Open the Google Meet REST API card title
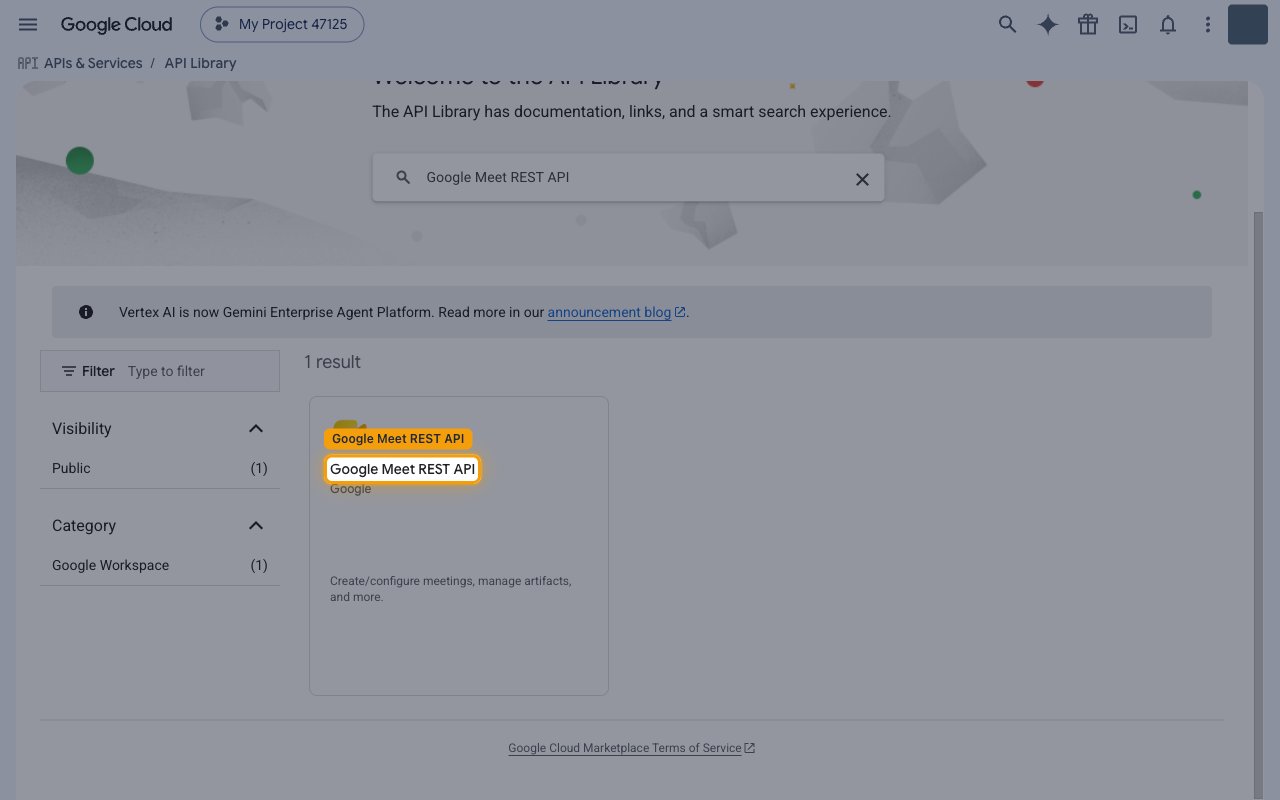Viewport: 1280px width, 800px height. tap(402, 469)
